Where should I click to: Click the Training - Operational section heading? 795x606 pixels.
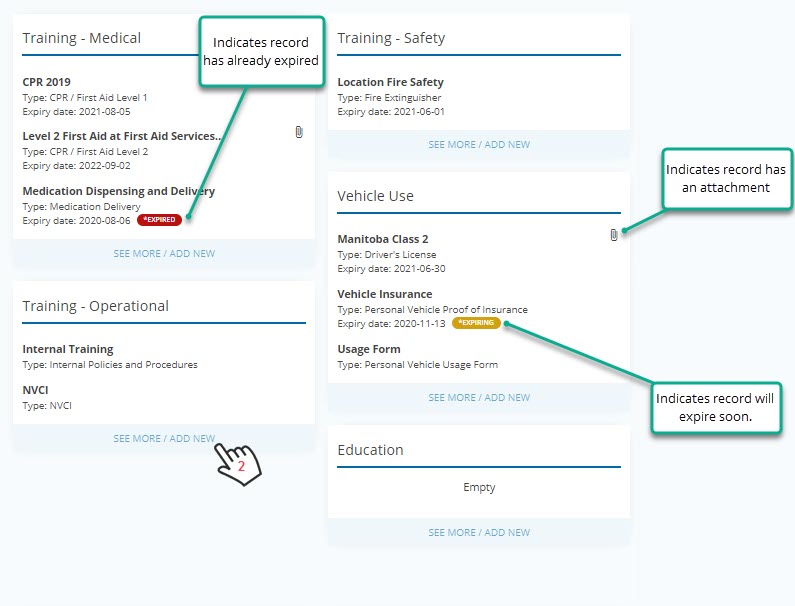(x=96, y=306)
